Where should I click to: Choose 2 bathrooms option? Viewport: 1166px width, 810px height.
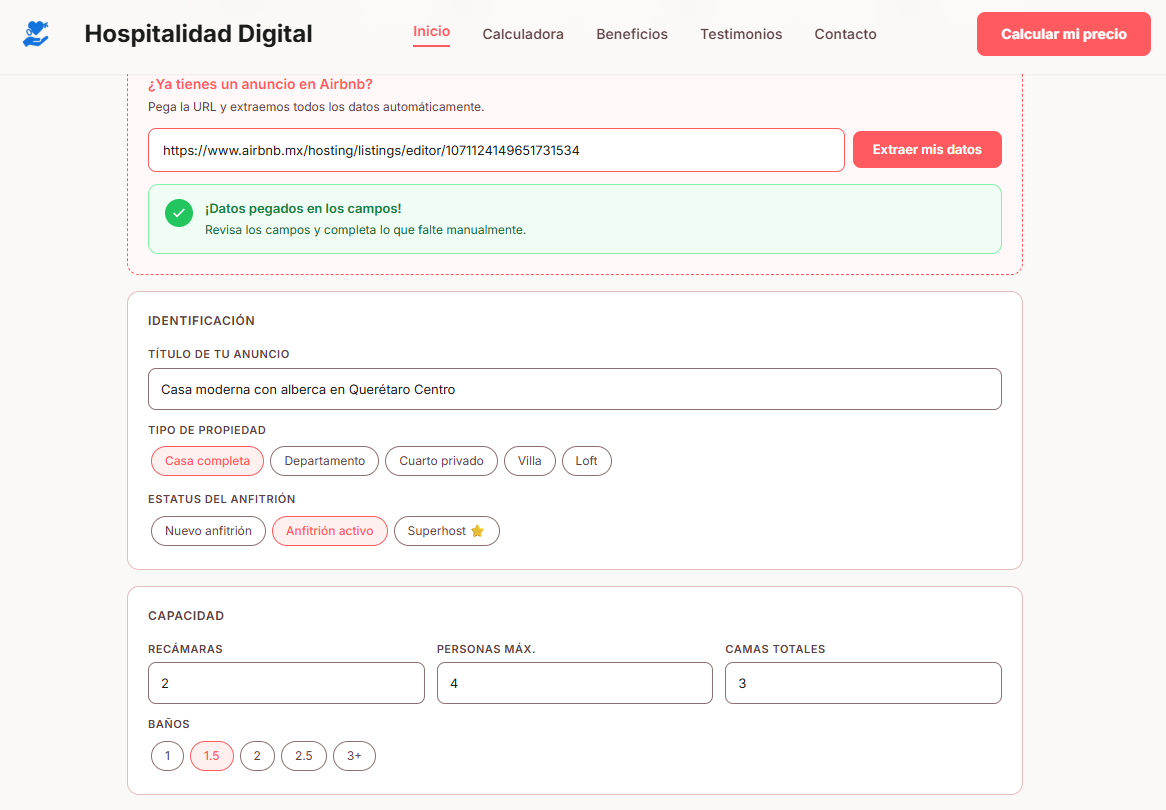point(257,756)
